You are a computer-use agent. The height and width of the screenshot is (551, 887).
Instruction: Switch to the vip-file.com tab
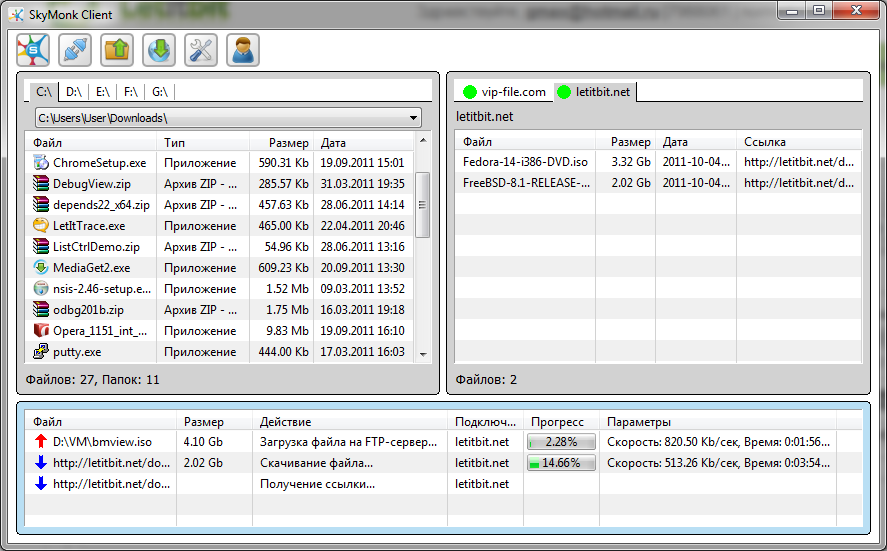click(x=505, y=92)
